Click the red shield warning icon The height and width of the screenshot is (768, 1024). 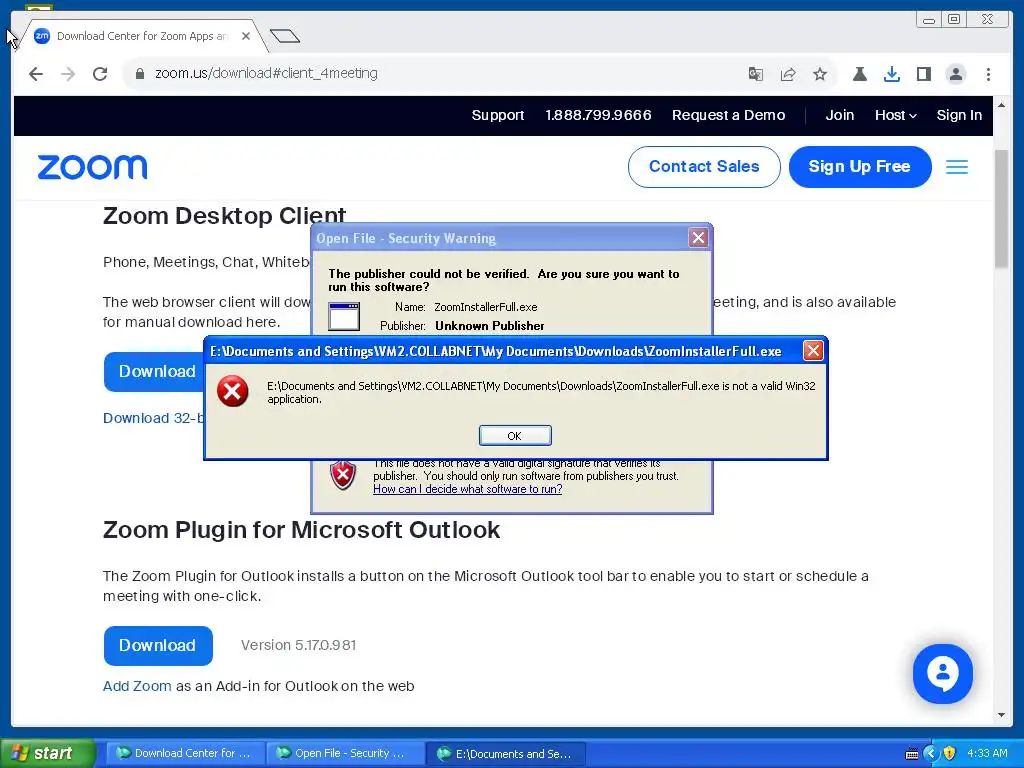(342, 475)
